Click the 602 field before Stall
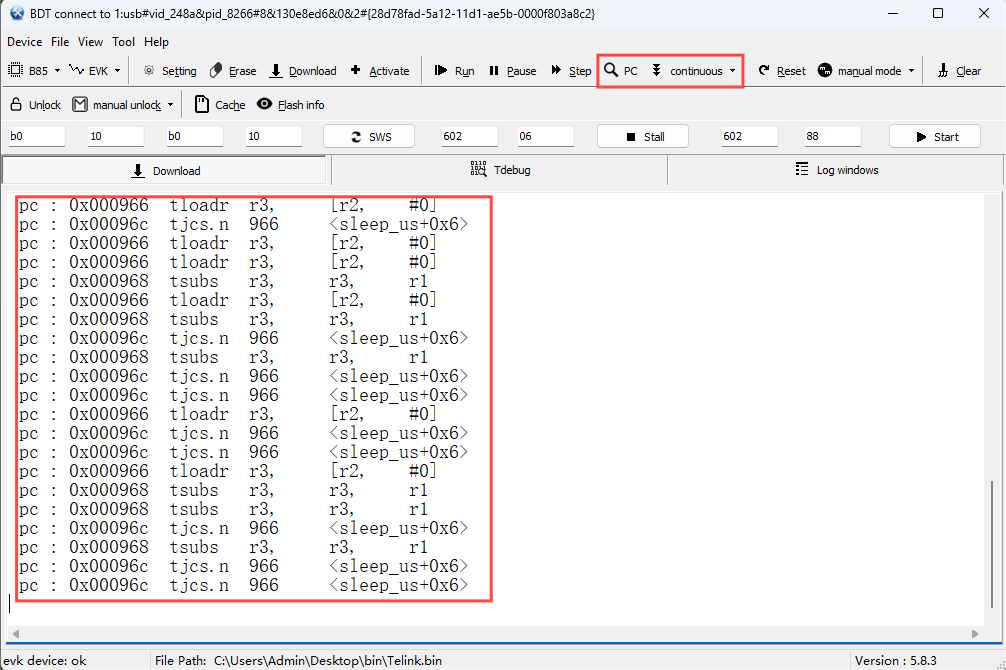 tap(470, 136)
